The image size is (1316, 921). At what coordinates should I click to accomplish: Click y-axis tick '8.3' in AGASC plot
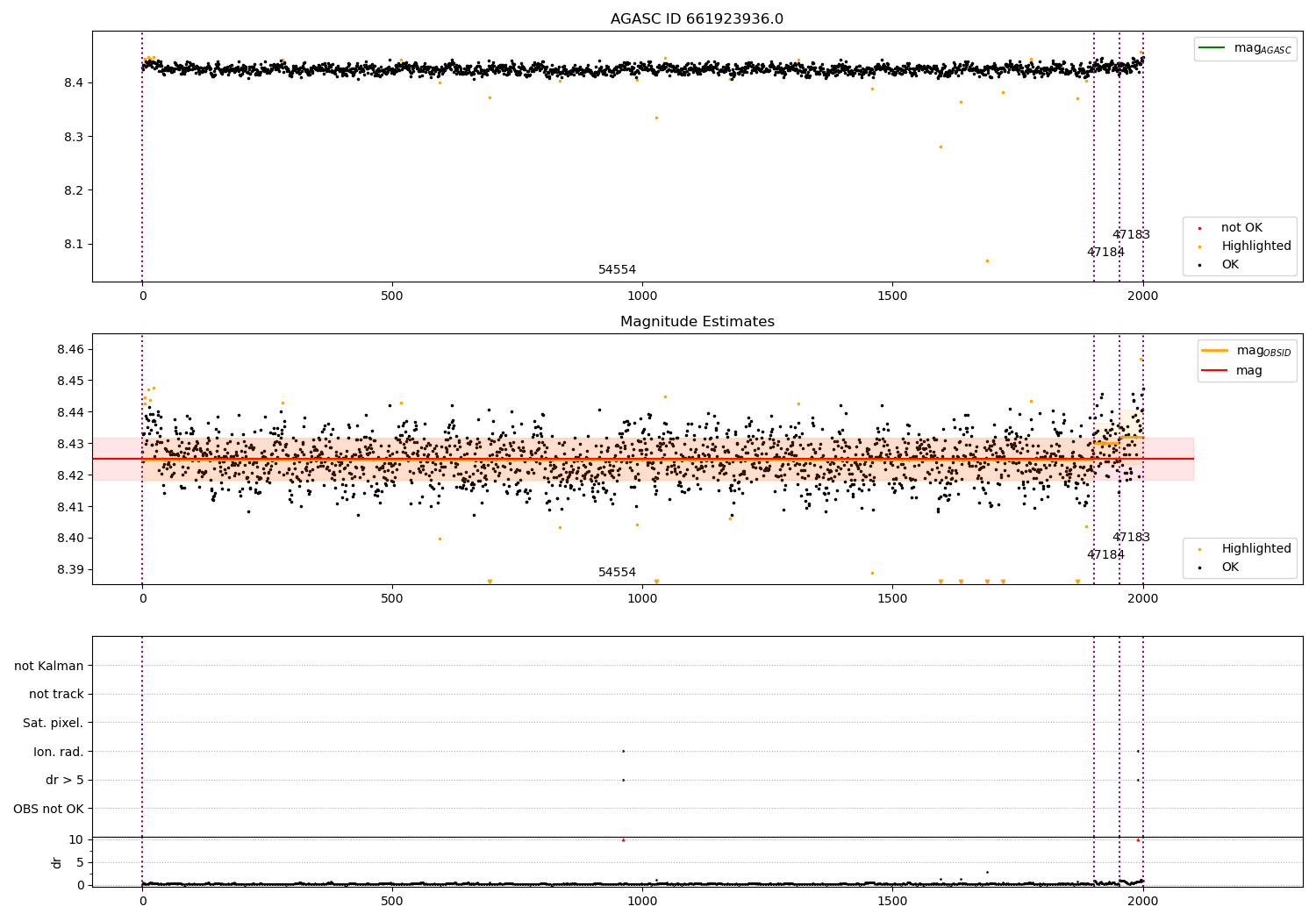(74, 137)
